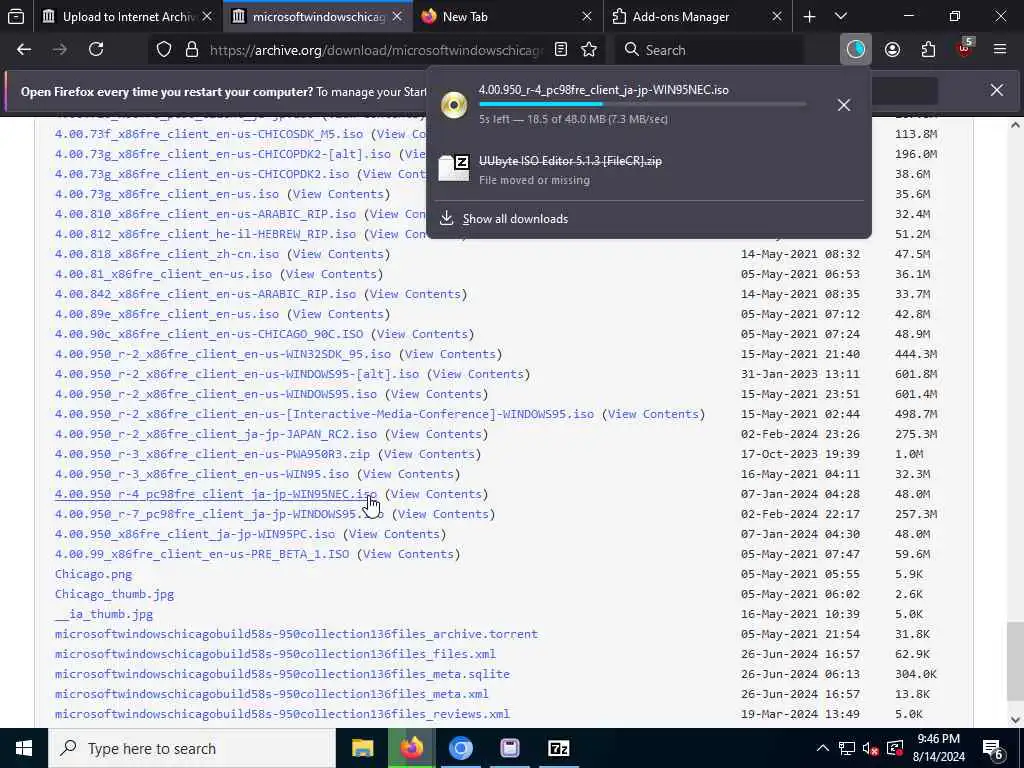Cancel the WIN95NEC.iso download
This screenshot has height=768, width=1024.
pyautogui.click(x=844, y=105)
